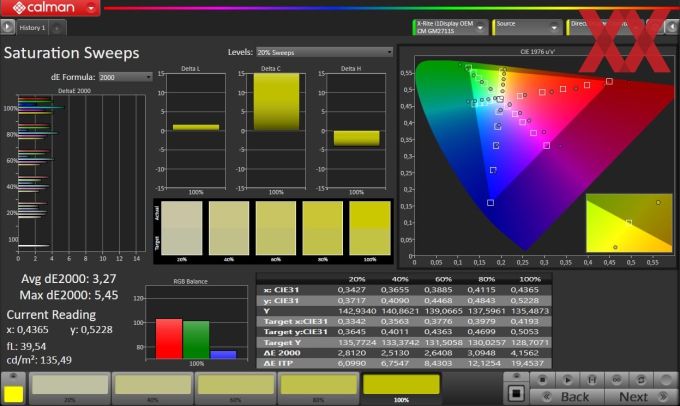
Task: Click the Play read series icon
Action: pyautogui.click(x=567, y=380)
